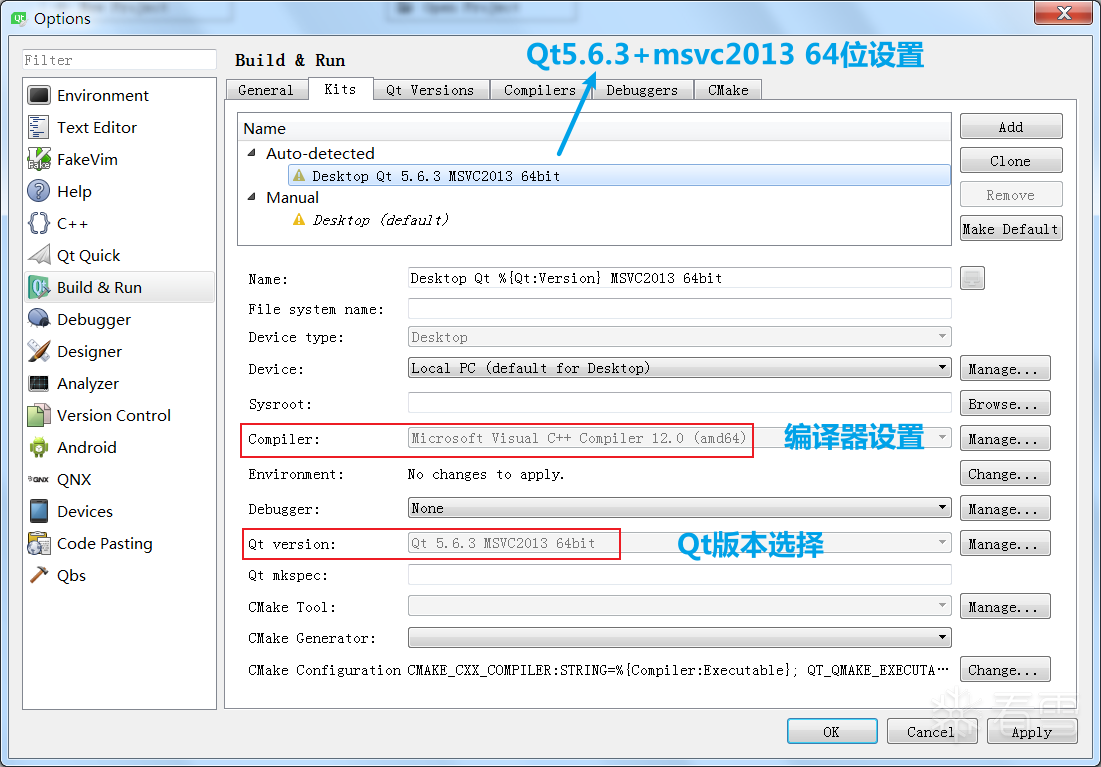Click the kit icon button beside Name field

[972, 278]
